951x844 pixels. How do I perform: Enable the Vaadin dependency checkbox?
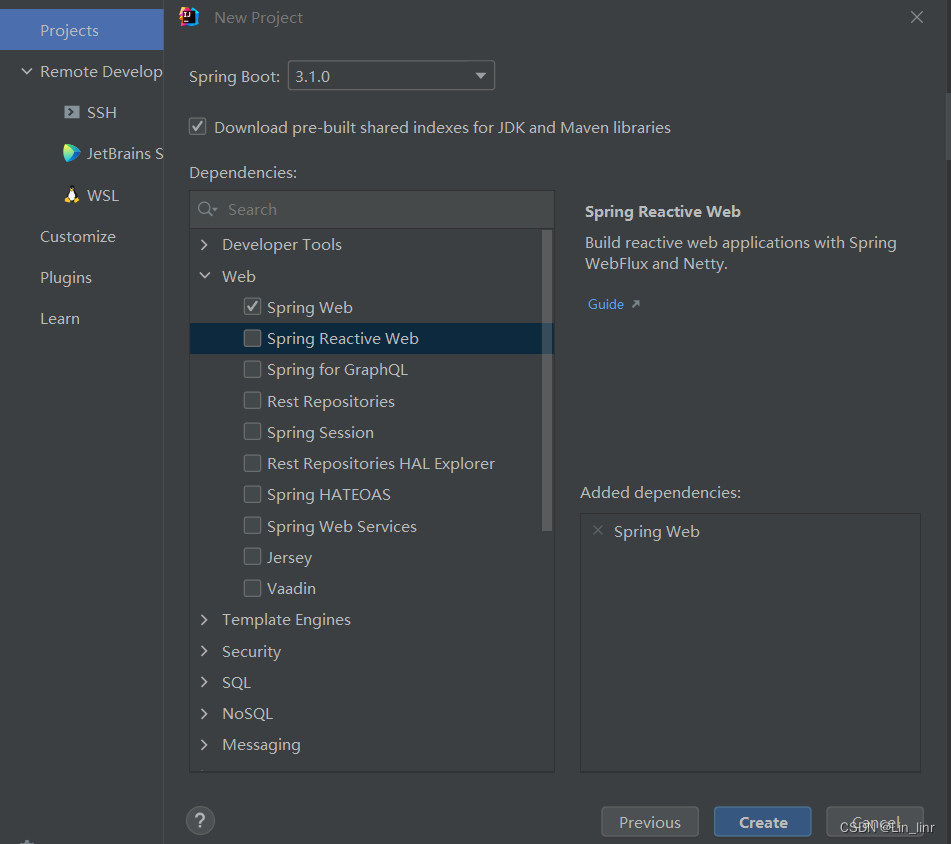(252, 588)
